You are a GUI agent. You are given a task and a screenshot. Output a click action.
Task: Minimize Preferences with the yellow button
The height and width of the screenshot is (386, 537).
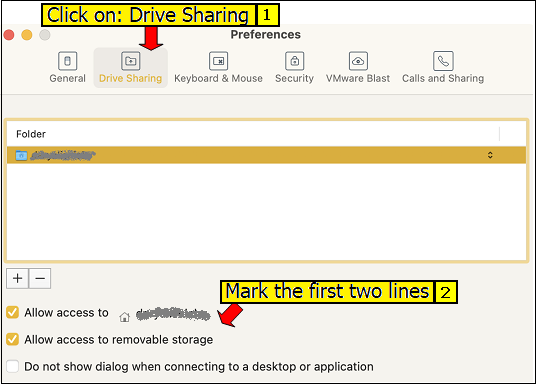[27, 35]
